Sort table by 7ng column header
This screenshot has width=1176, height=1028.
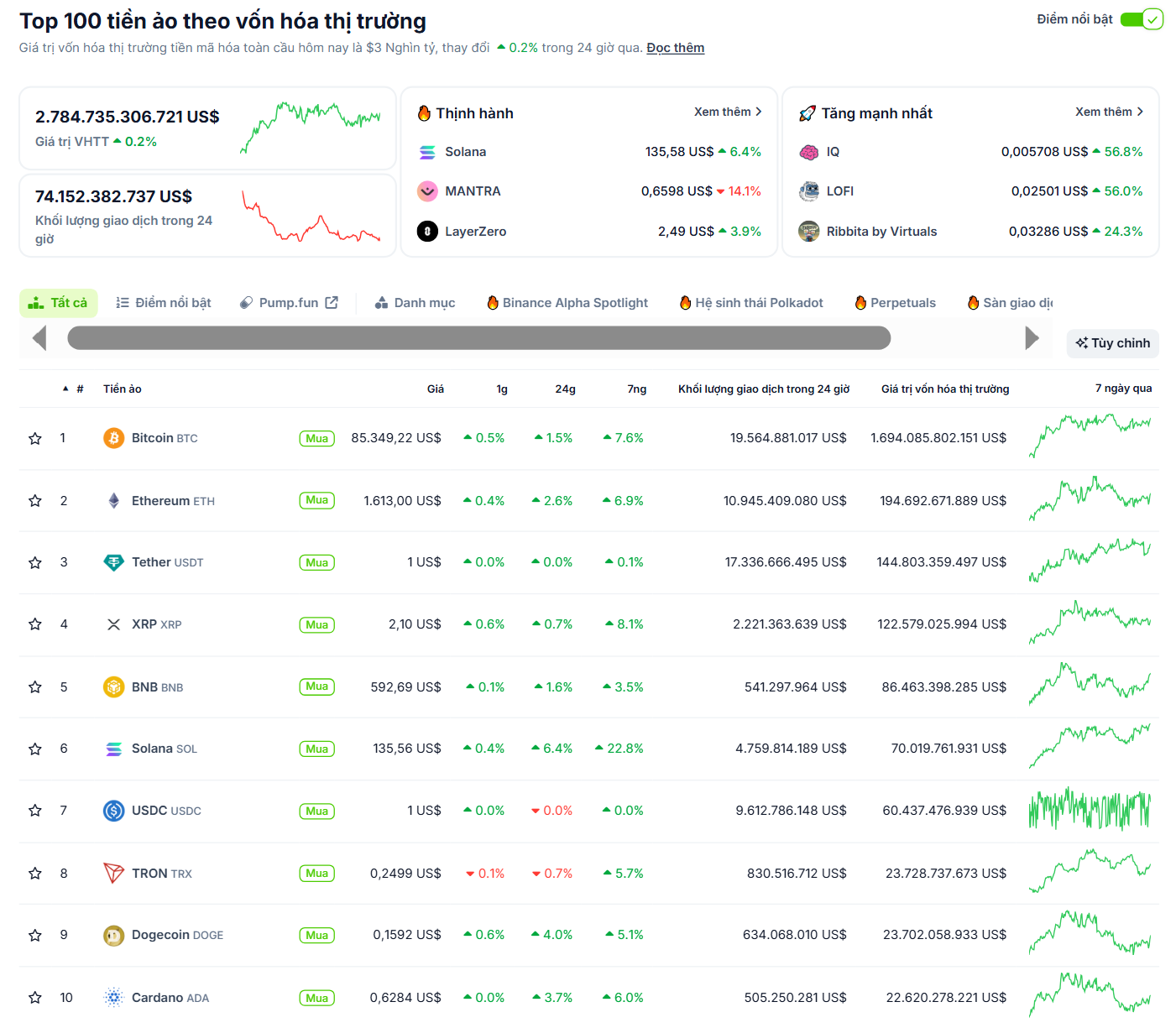click(637, 389)
